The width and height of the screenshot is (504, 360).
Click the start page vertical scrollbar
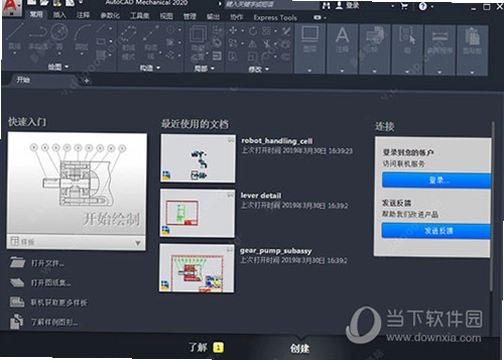(x=492, y=207)
